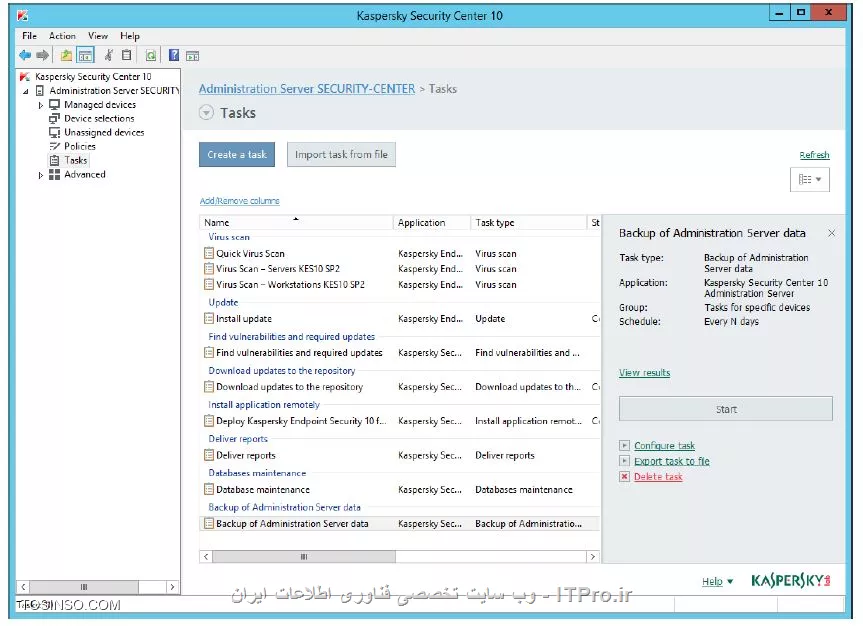This screenshot has height=626, width=863.
Task: Click the Administration Server icon in tree
Action: click(x=40, y=90)
